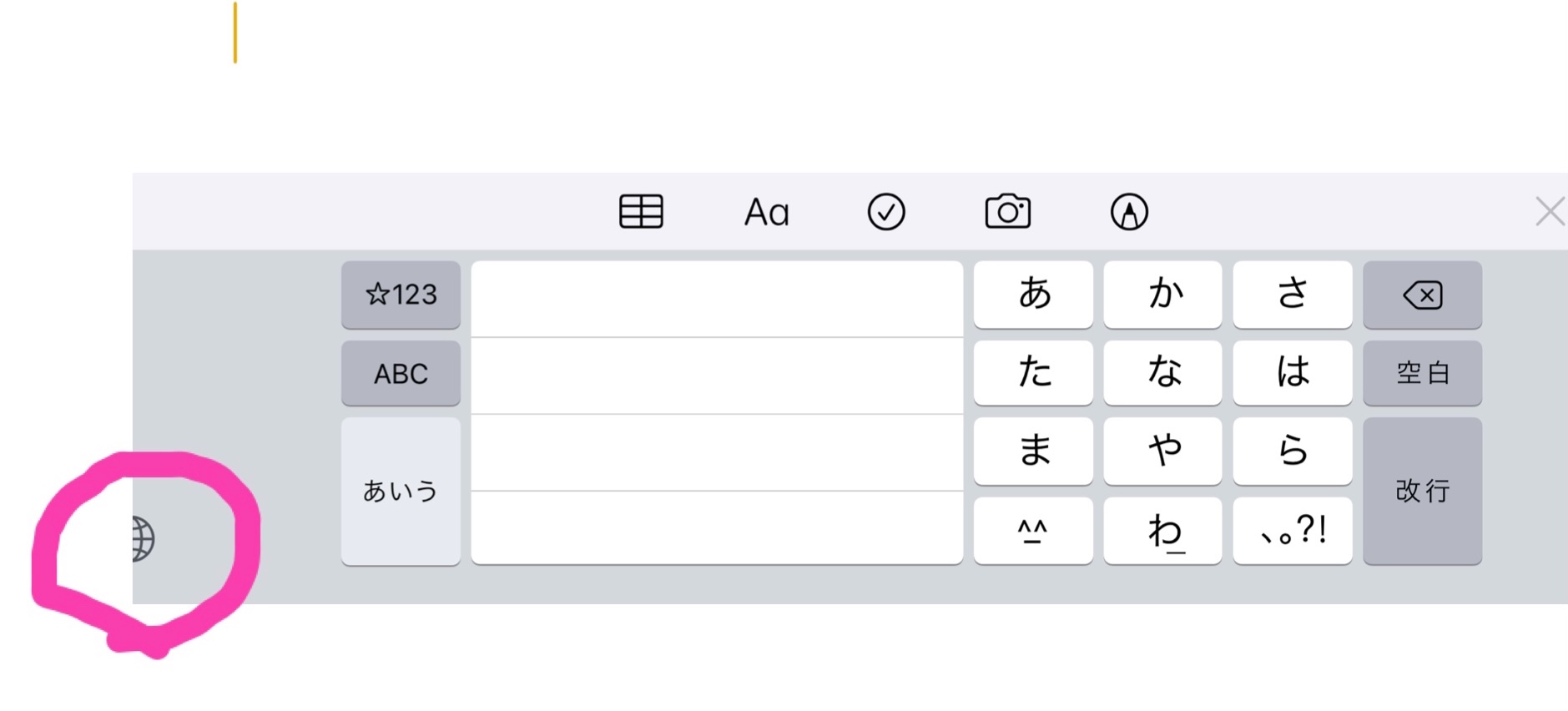The image size is (1568, 711).
Task: Tap the ^_^ emoticon key
Action: pyautogui.click(x=1033, y=531)
